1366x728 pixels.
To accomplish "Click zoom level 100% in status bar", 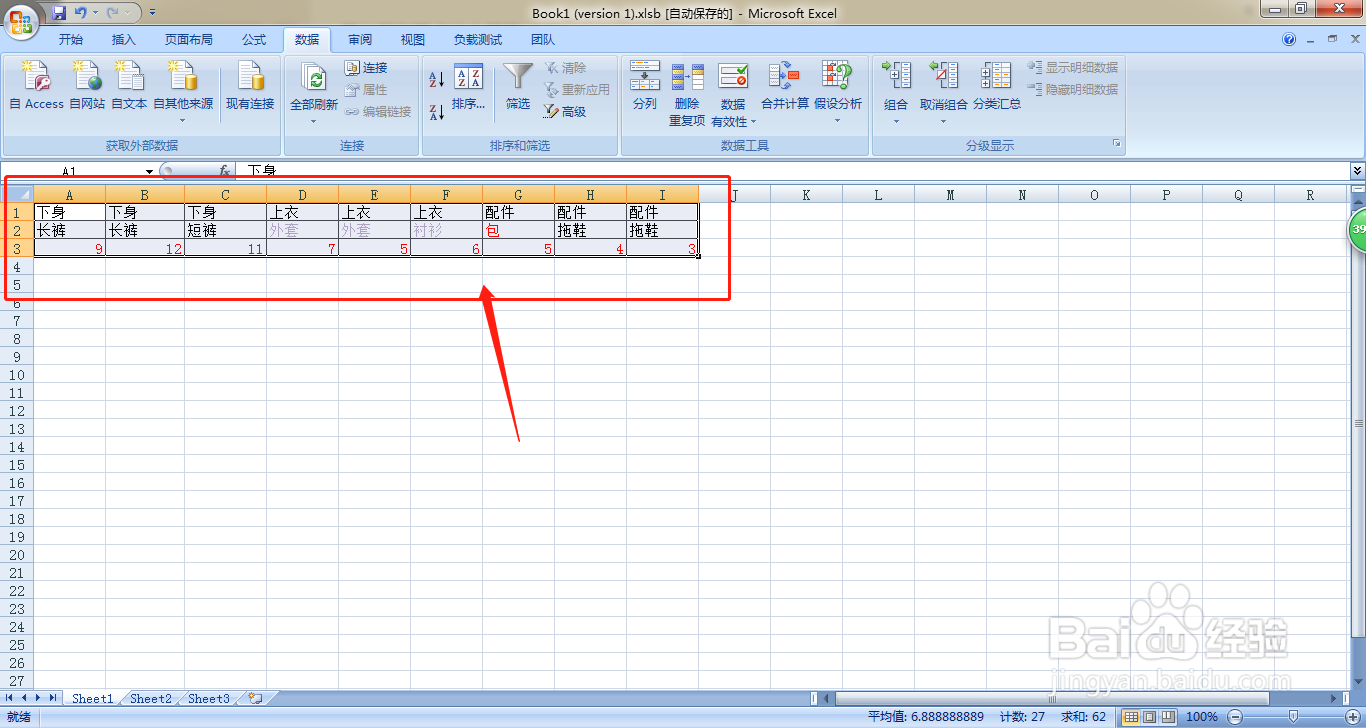I will (x=1202, y=717).
